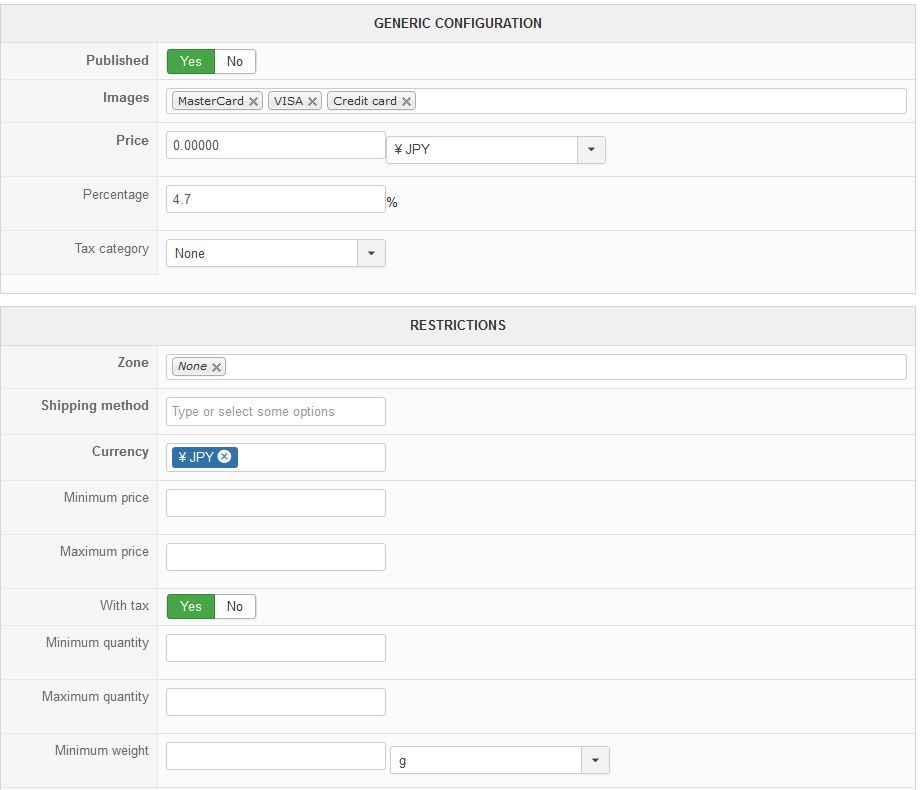Click the Minimum weight value field
Viewport: 924px width, 790px height.
275,756
